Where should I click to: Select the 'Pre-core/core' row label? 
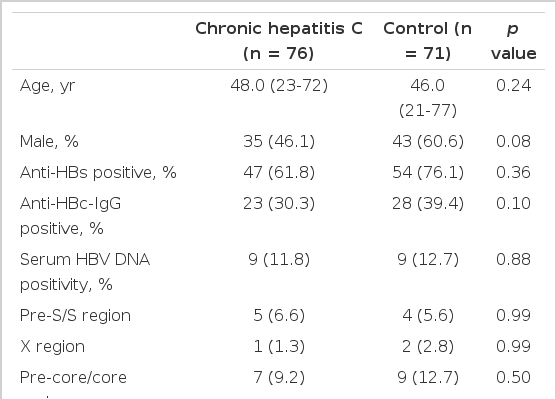point(73,378)
